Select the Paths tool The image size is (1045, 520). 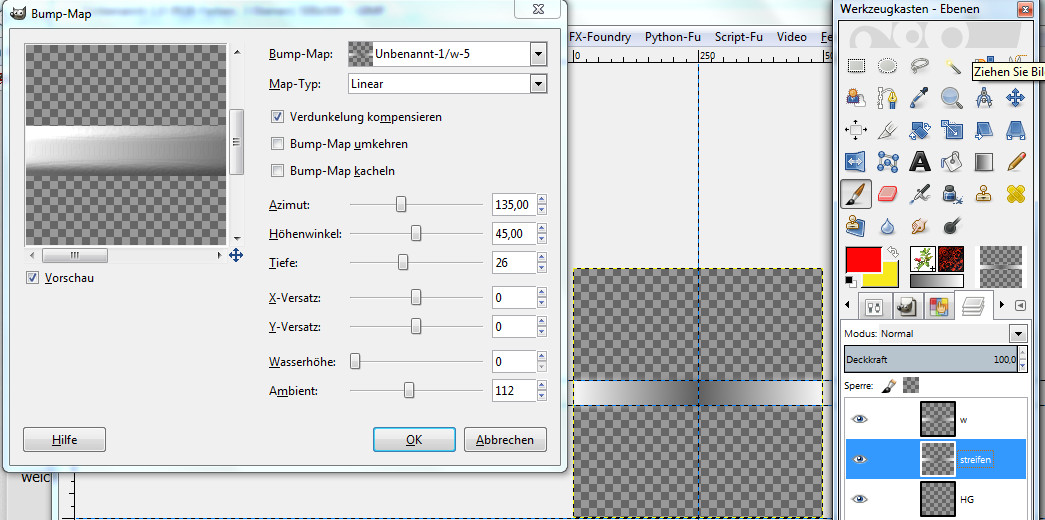(x=887, y=99)
